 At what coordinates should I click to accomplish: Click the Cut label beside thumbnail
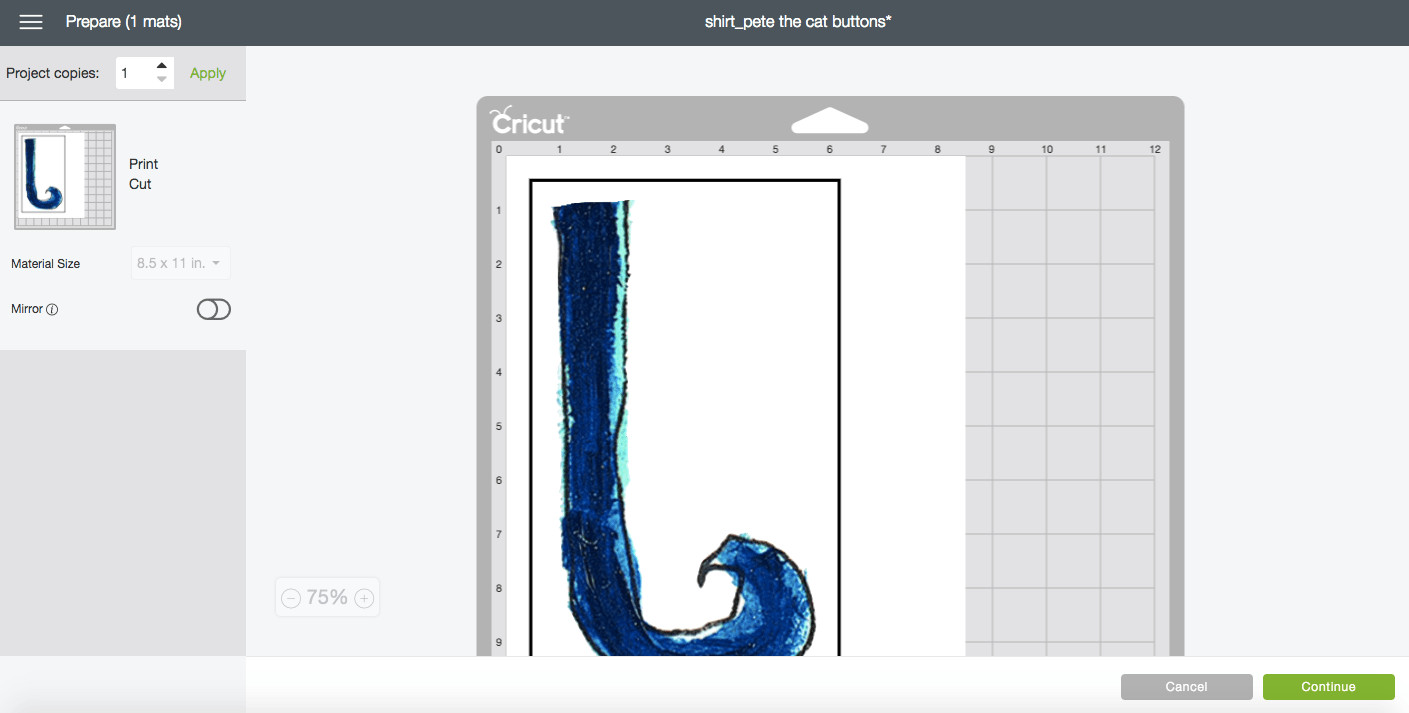point(140,184)
